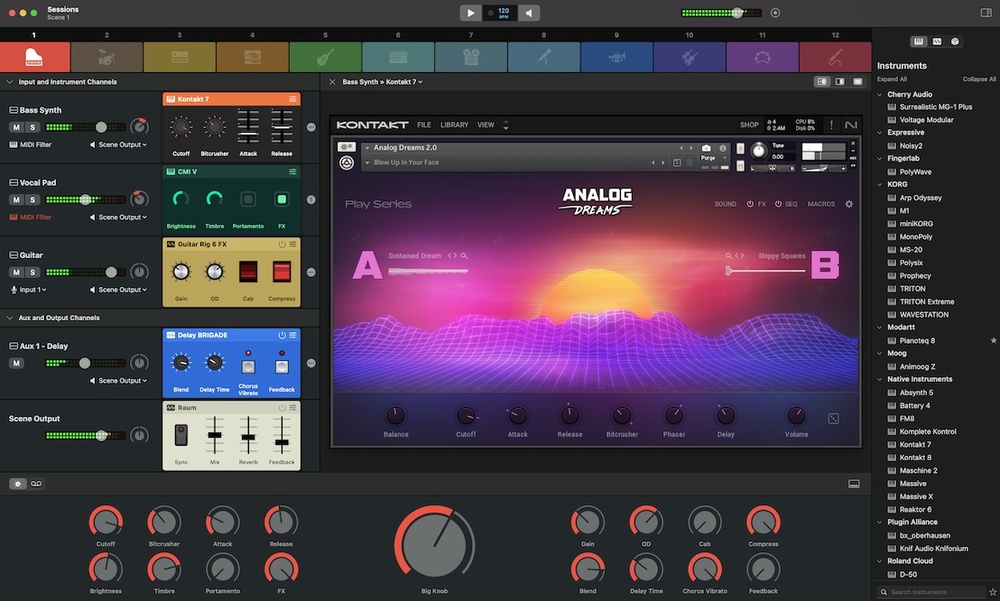
Task: Solo the Guitar channel
Action: (32, 272)
